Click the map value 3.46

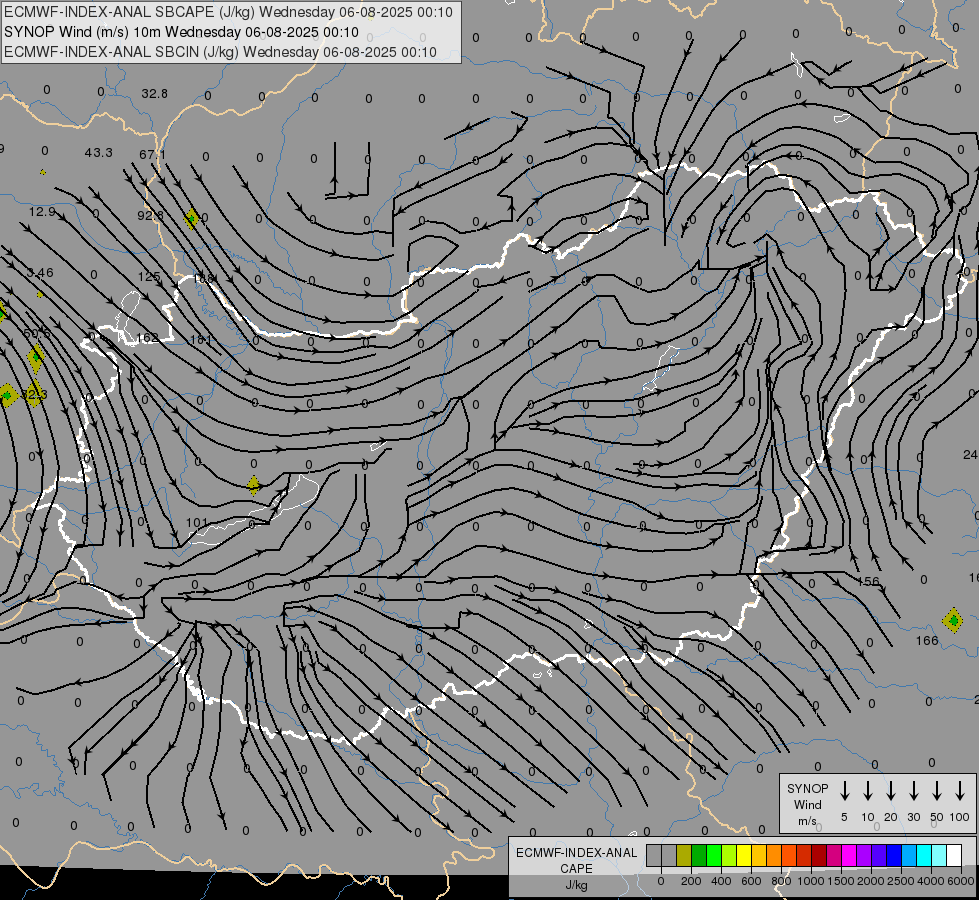pyautogui.click(x=40, y=273)
